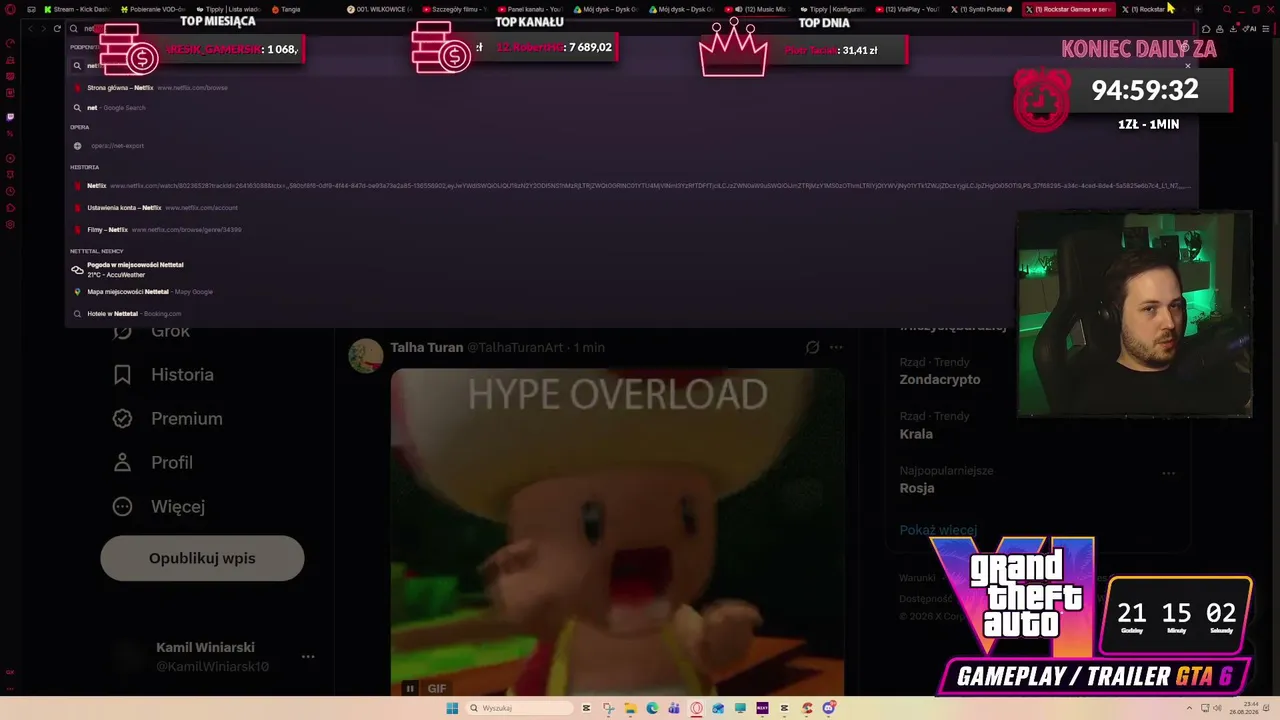
Task: Switch to the ViniPlay YouTube tab
Action: coord(908,9)
